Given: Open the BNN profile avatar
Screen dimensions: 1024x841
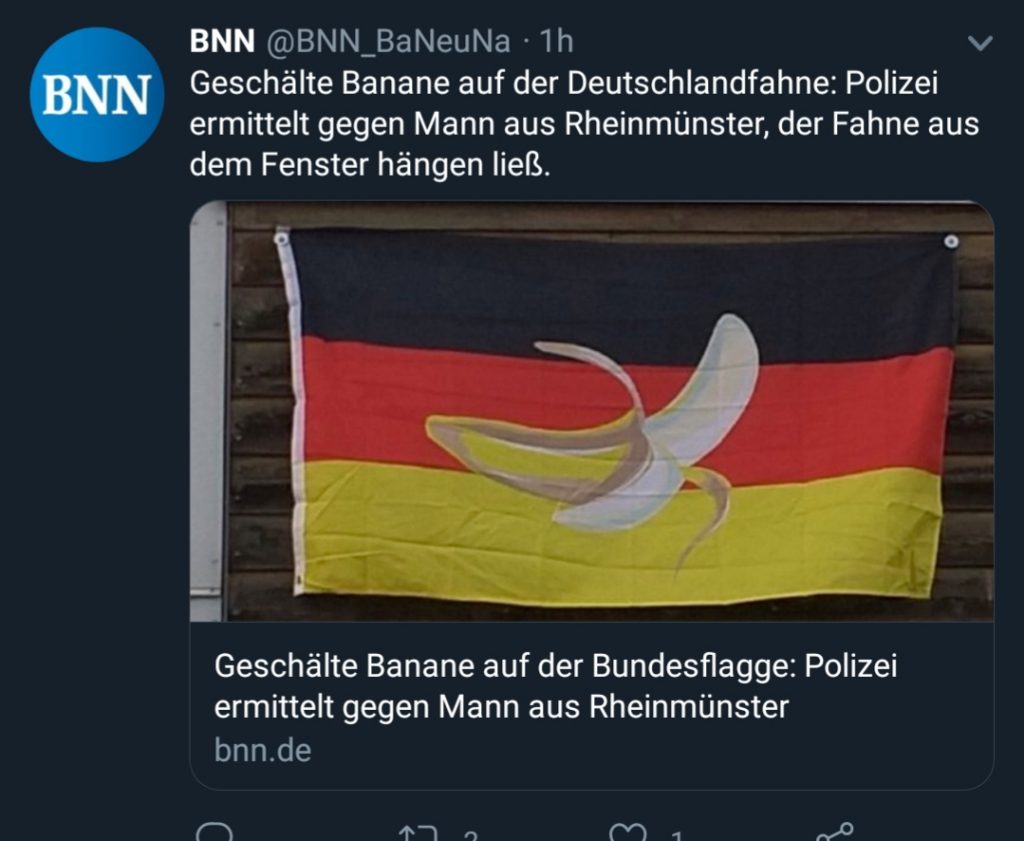Looking at the screenshot, I should click(97, 95).
